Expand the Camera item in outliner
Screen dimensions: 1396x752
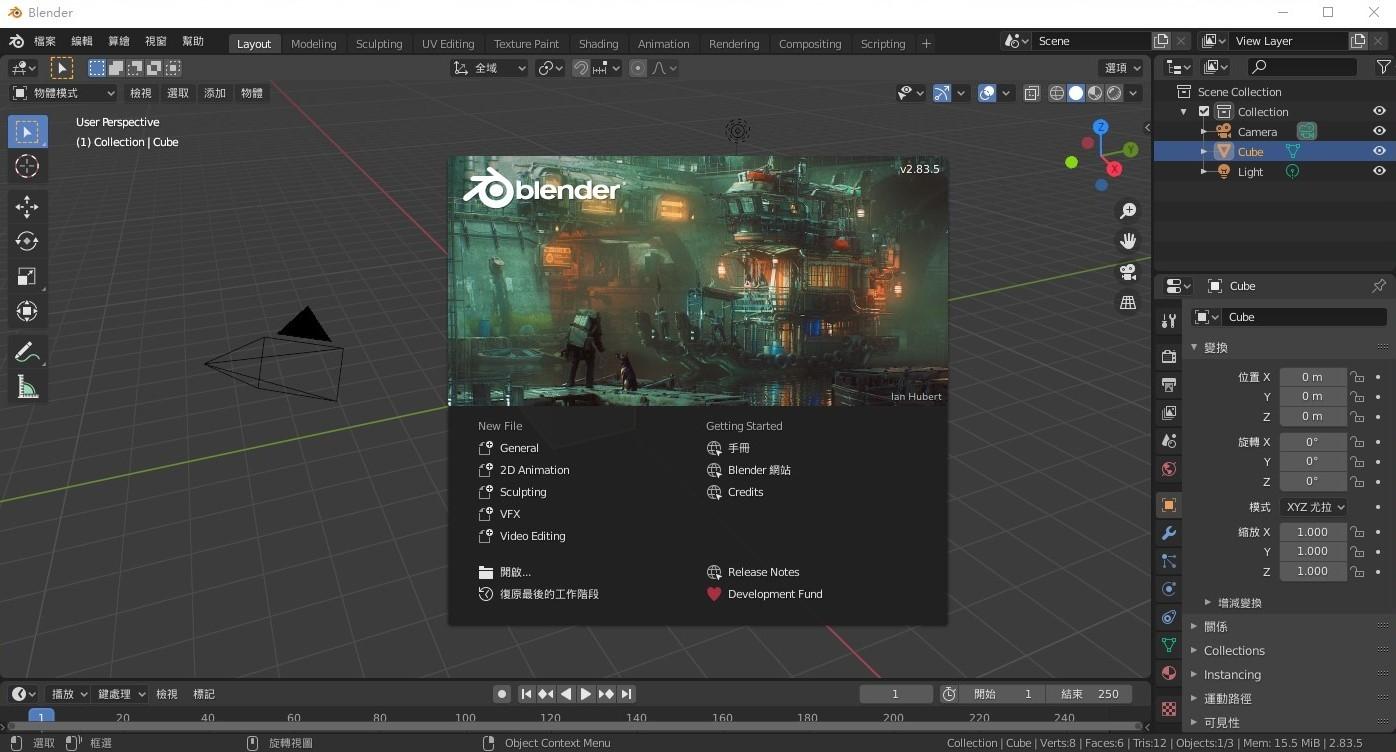click(1204, 131)
